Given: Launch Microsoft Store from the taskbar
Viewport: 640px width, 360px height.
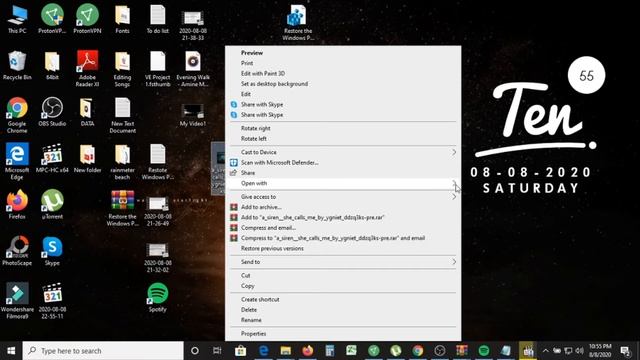Looking at the screenshot, I should [x=240, y=351].
